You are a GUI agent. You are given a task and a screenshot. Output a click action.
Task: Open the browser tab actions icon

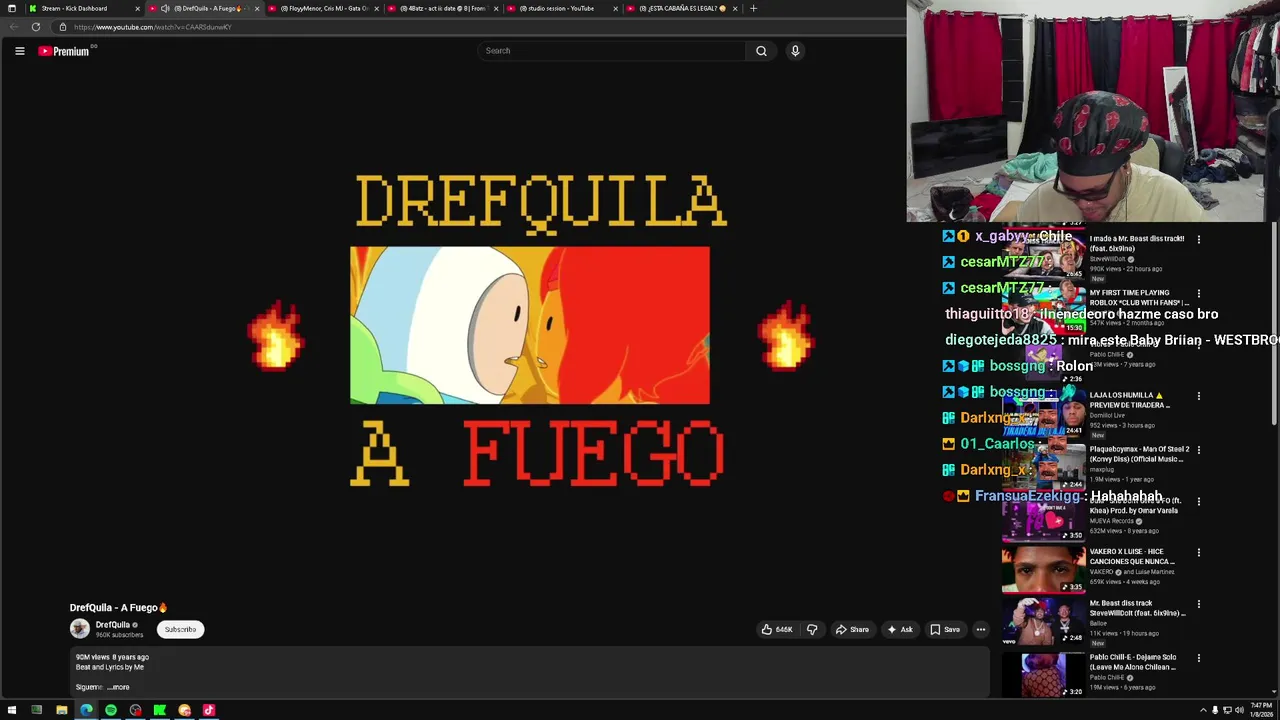click(x=11, y=8)
